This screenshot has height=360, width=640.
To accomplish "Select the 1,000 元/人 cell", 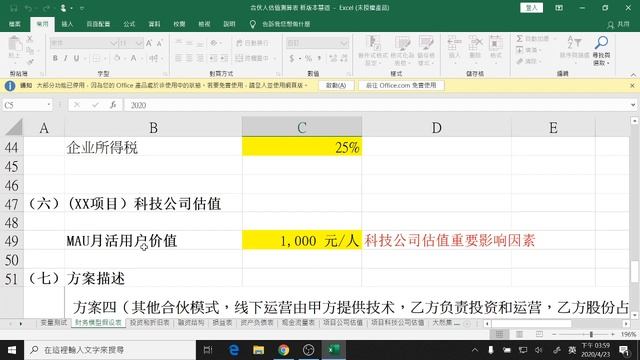I will [x=302, y=240].
